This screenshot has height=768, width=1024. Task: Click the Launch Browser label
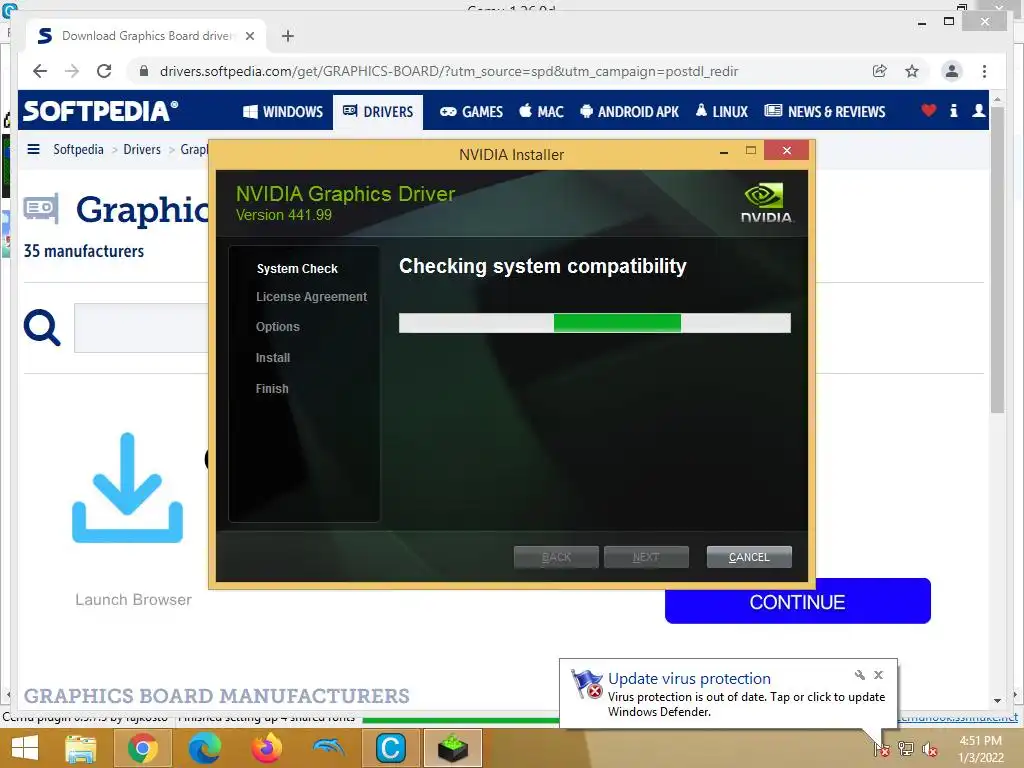click(133, 600)
